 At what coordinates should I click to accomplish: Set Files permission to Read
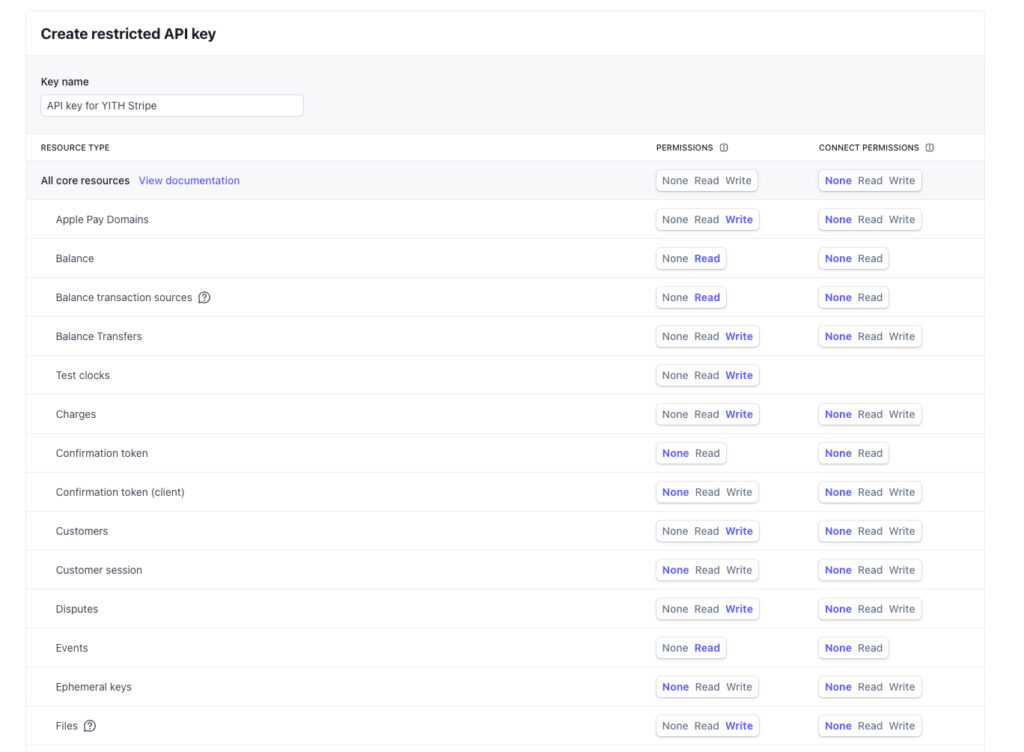pyautogui.click(x=706, y=726)
